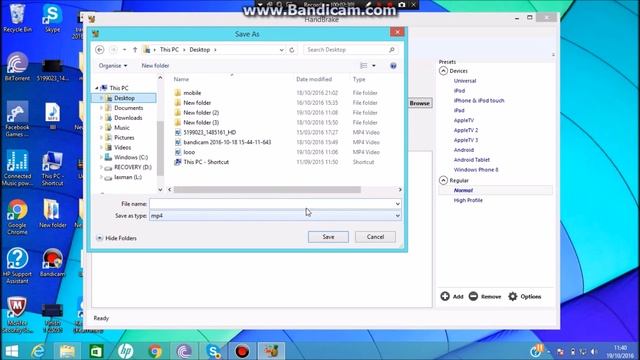The width and height of the screenshot is (640, 360).
Task: Select the looo video file
Action: tap(189, 152)
